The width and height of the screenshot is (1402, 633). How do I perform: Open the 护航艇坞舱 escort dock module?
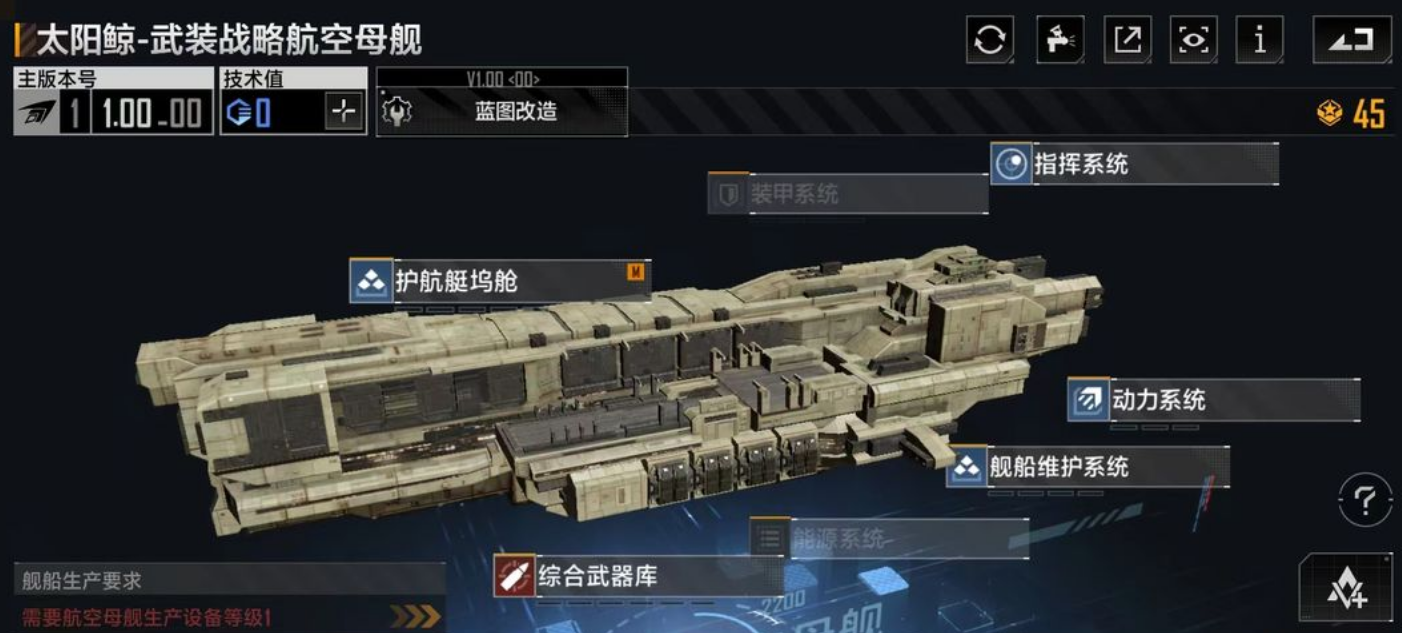(500, 281)
